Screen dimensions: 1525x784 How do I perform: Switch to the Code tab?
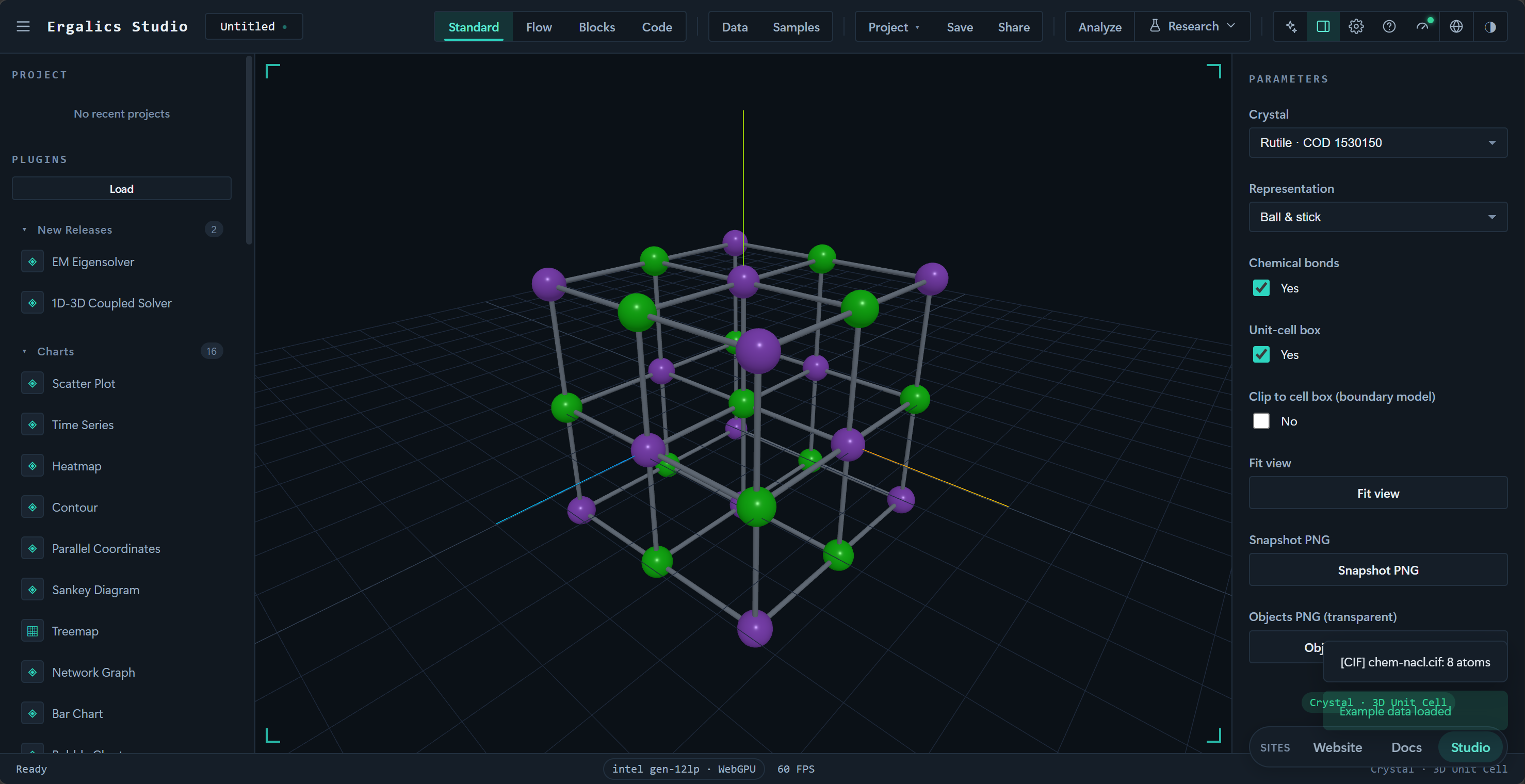point(657,27)
